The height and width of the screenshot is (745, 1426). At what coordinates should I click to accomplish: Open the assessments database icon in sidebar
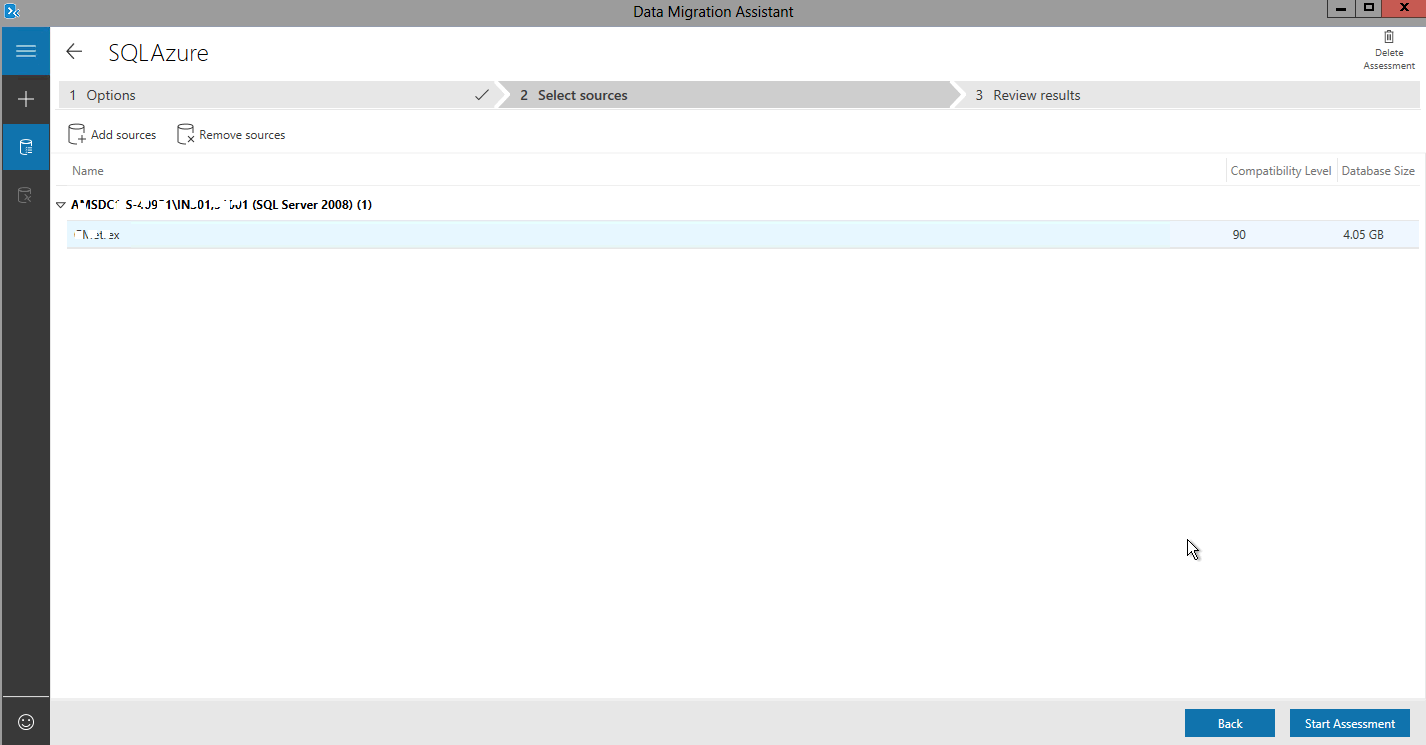[26, 148]
